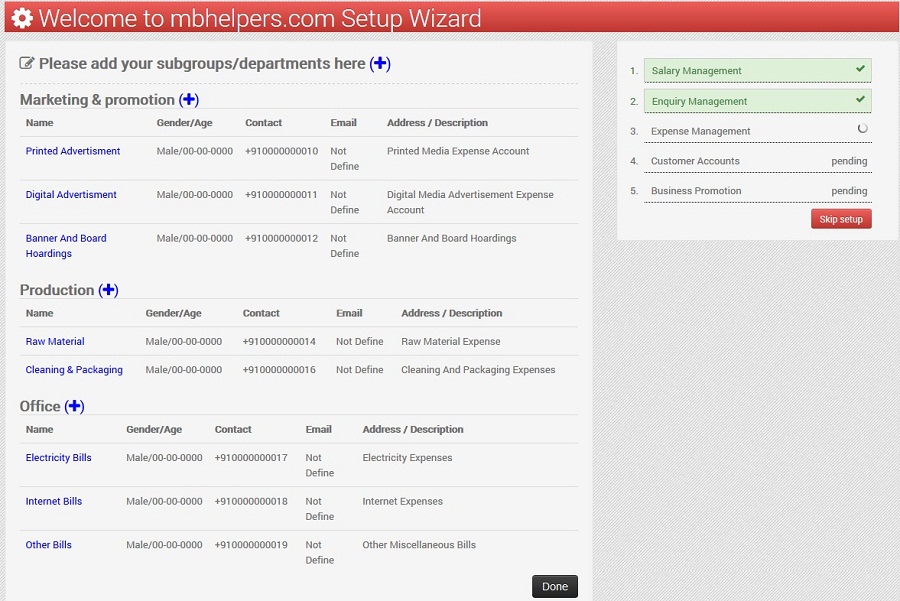The image size is (900, 601).
Task: Click Enquiry Management green checkmark
Action: [x=860, y=100]
